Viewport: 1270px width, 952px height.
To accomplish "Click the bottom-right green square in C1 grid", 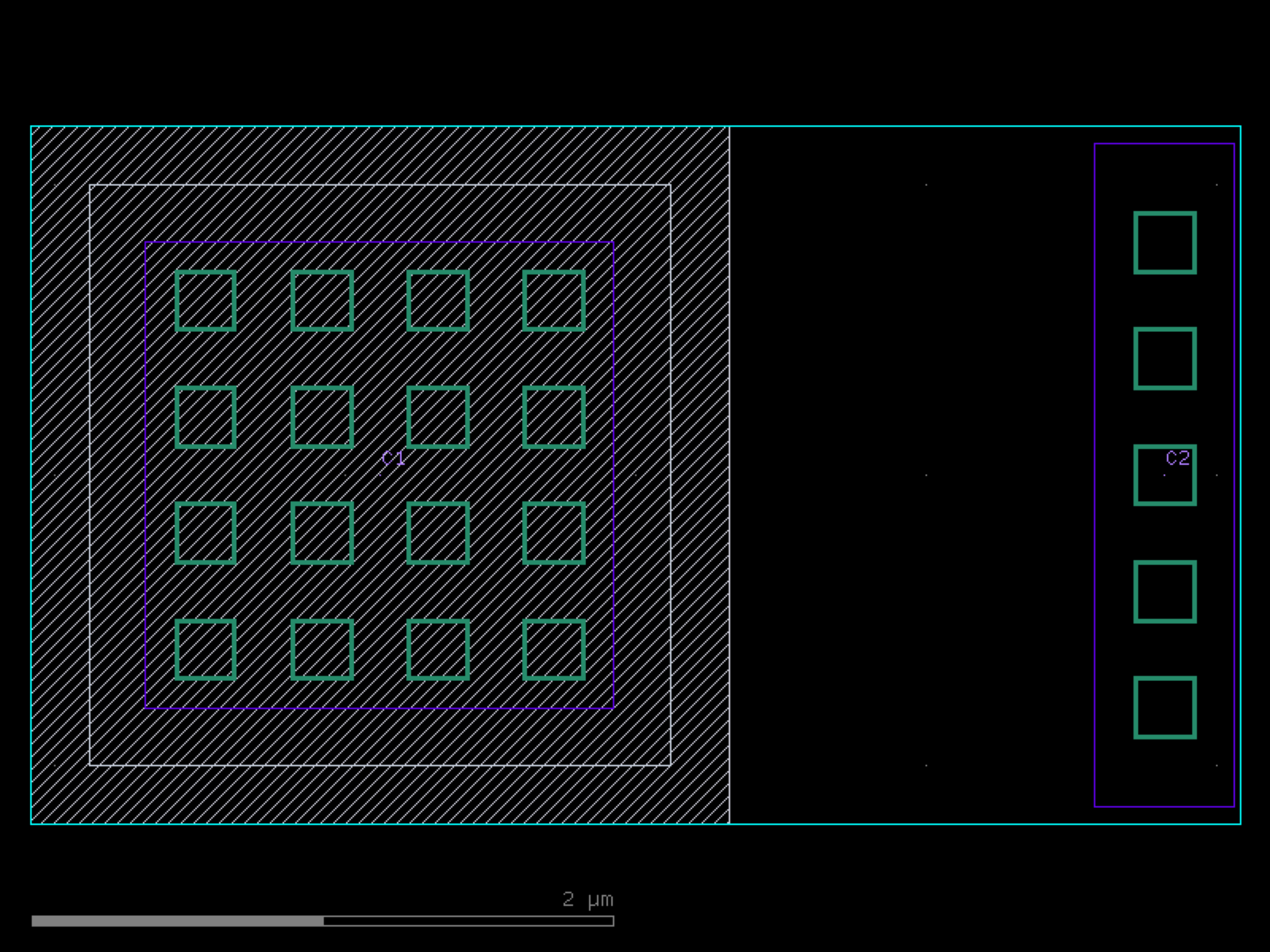I will [554, 649].
